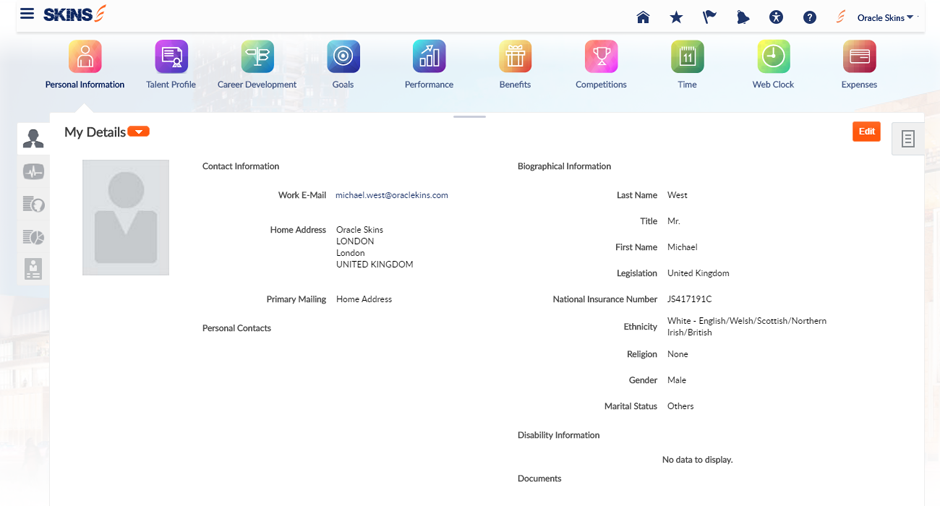Go to the Home page icon
This screenshot has width=940, height=506.
coord(643,17)
